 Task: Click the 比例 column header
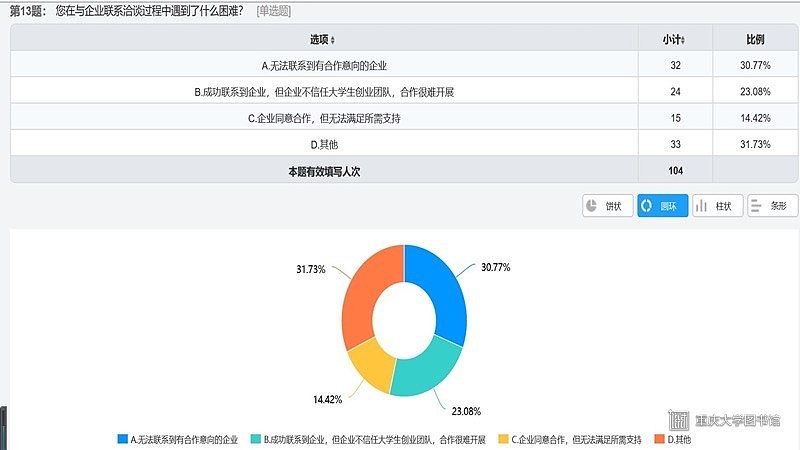pyautogui.click(x=755, y=40)
